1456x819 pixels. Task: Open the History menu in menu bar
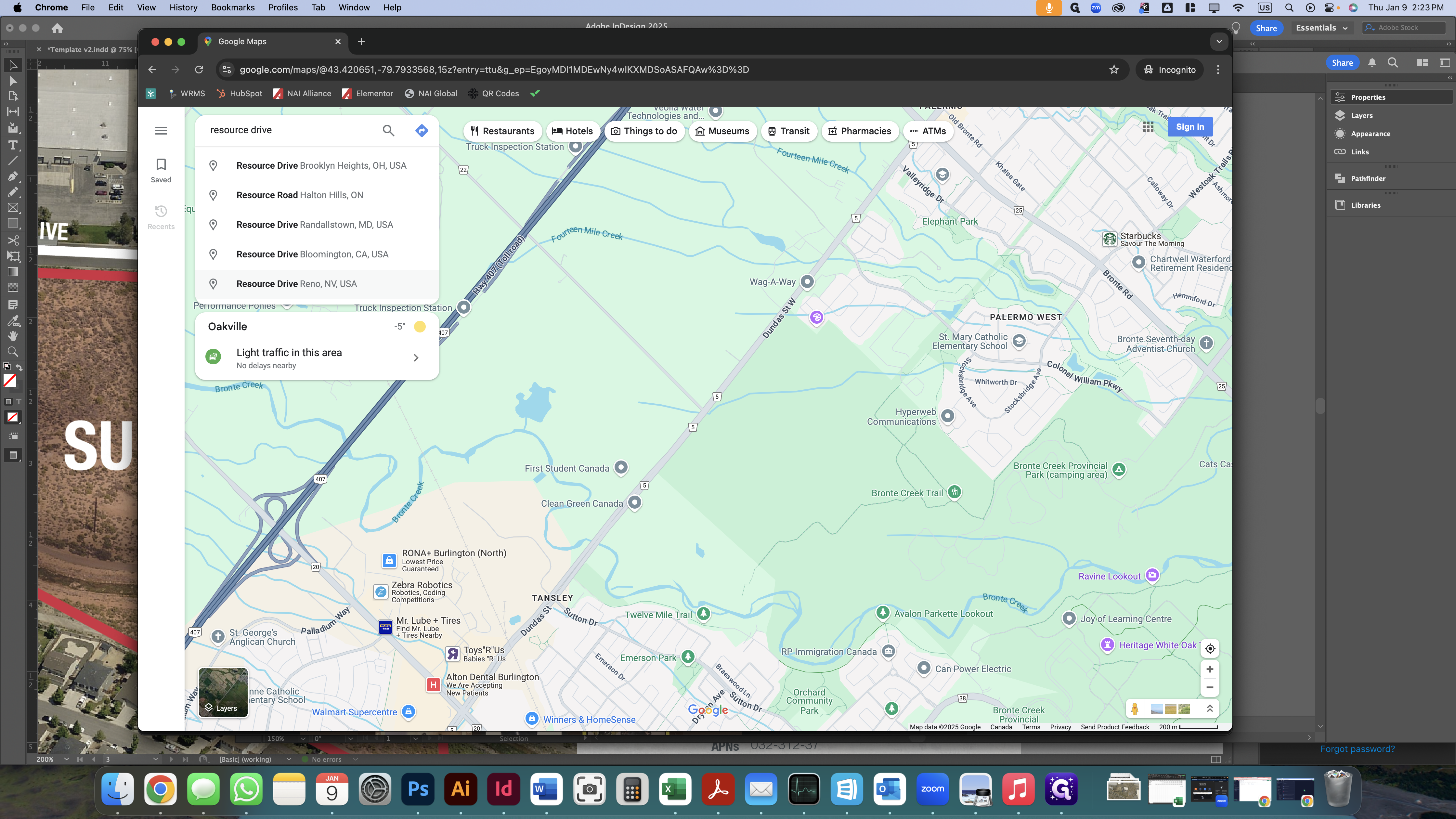point(183,7)
